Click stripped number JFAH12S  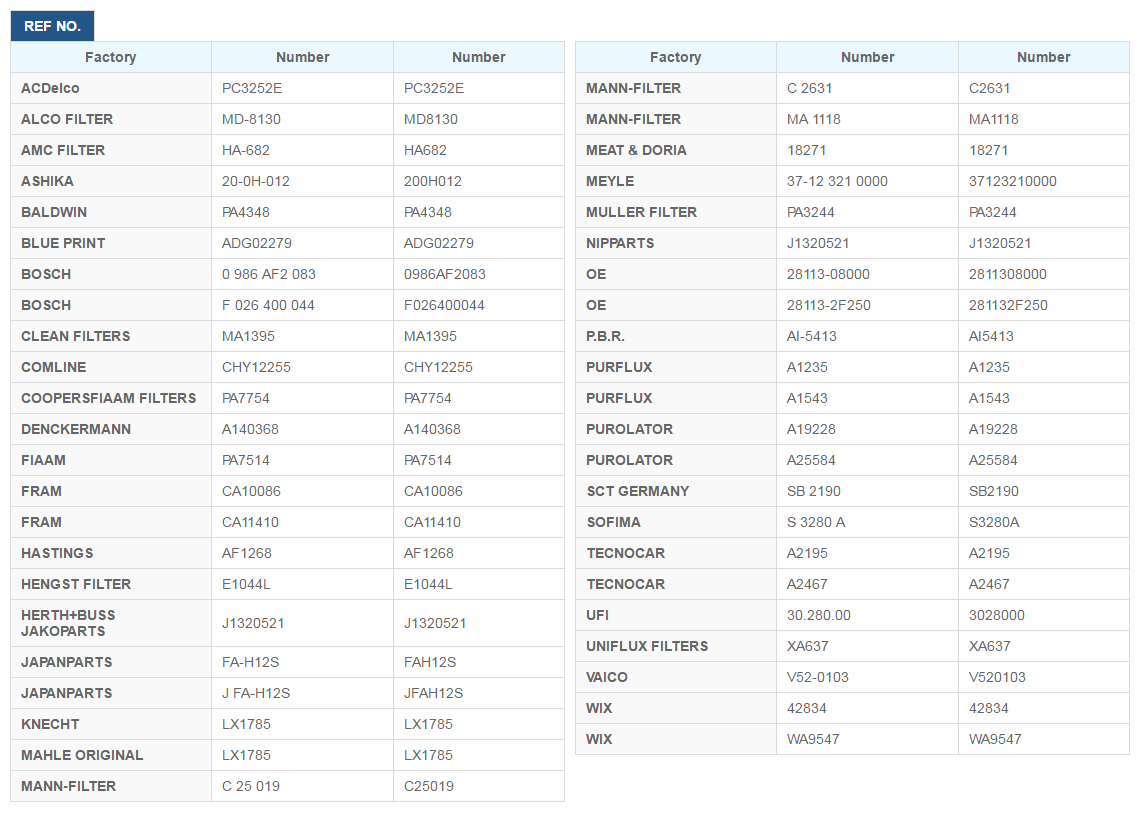point(433,694)
